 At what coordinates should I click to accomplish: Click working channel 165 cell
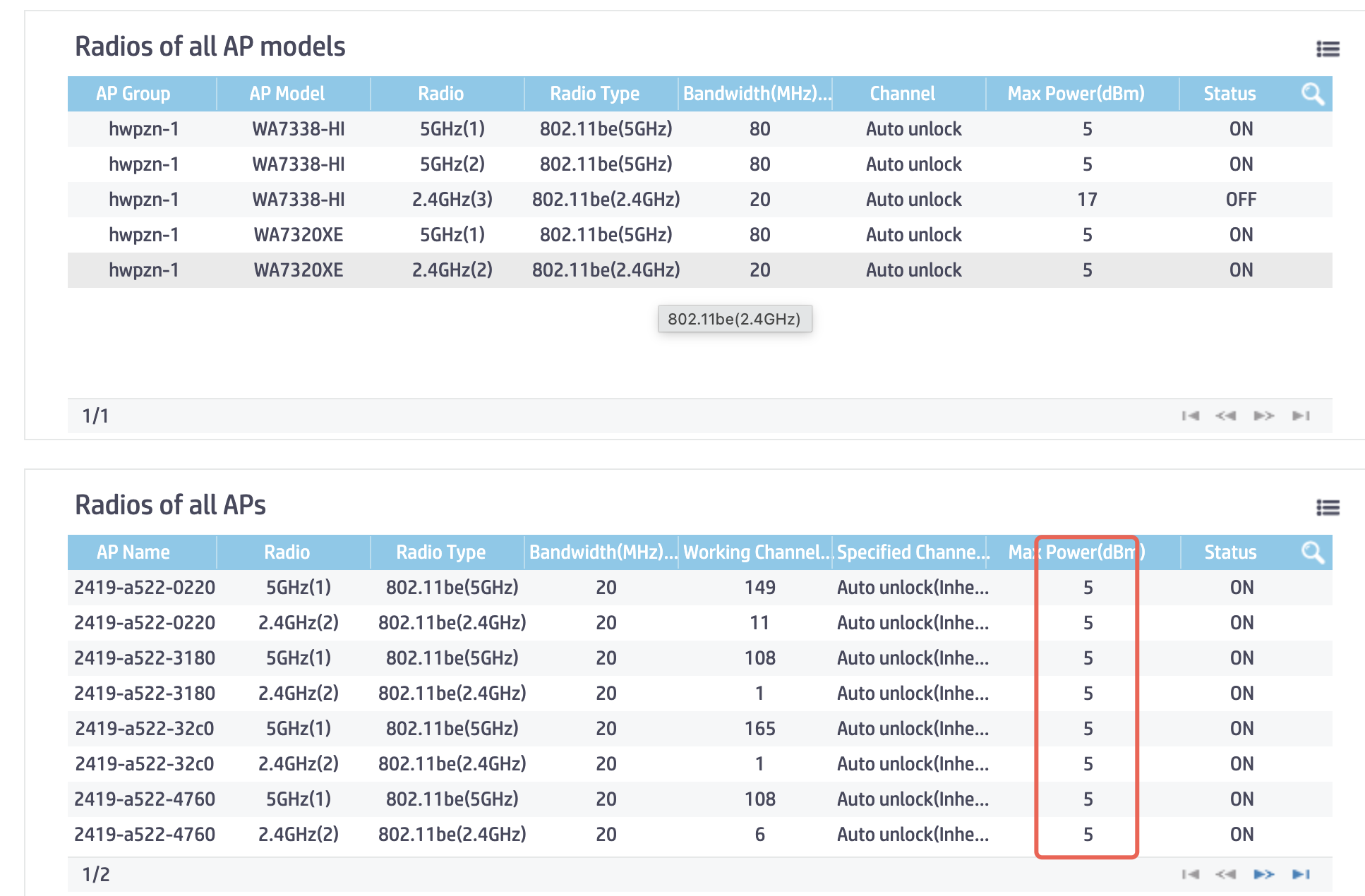[760, 729]
